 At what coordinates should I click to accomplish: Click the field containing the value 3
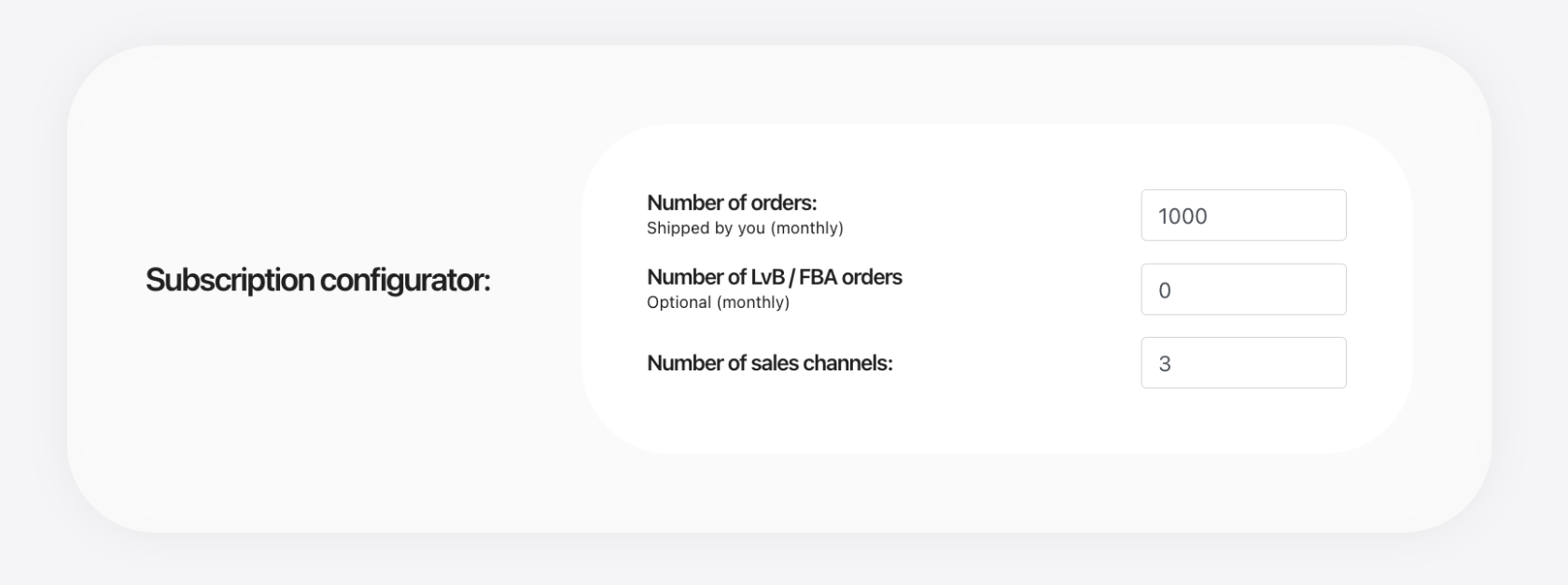tap(1242, 363)
